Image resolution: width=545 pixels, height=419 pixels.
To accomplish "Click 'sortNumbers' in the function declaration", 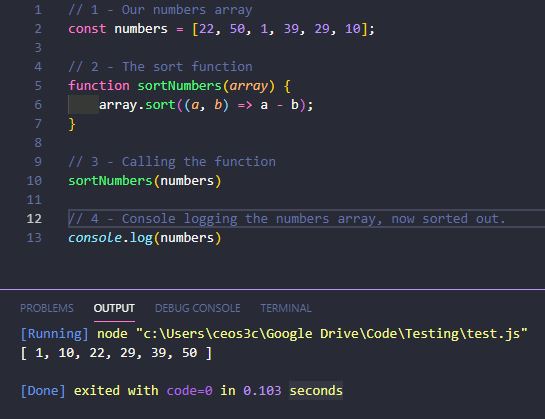I will point(179,86).
